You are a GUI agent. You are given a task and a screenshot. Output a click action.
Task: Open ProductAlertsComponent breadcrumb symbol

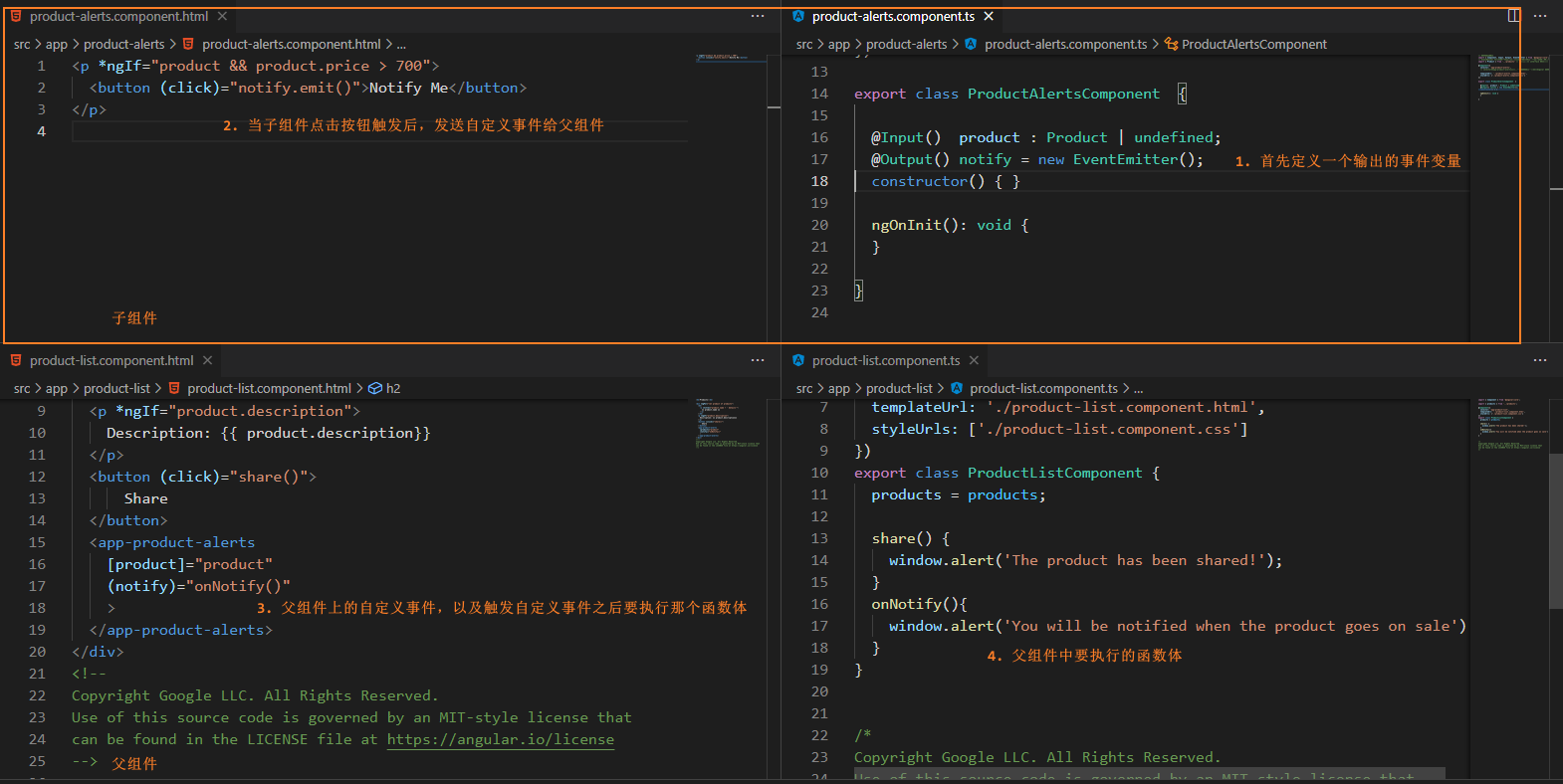point(1254,45)
